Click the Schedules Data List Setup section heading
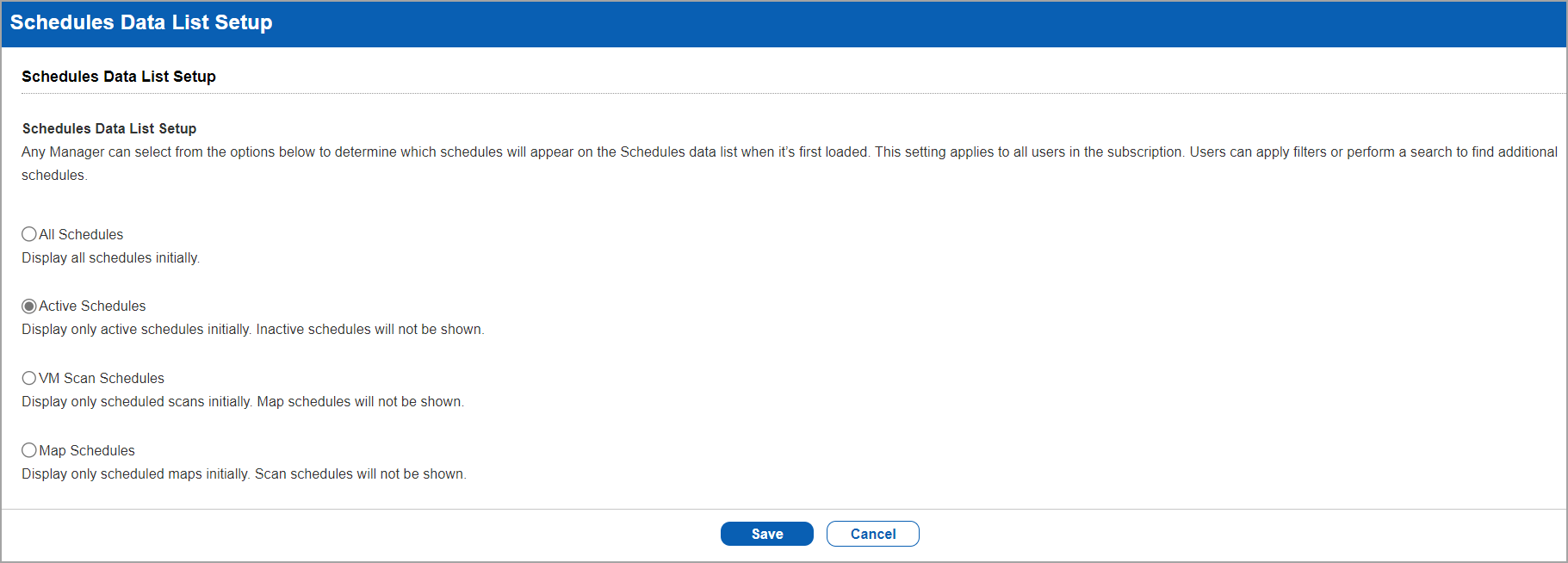Viewport: 1568px width, 563px height. tap(119, 77)
